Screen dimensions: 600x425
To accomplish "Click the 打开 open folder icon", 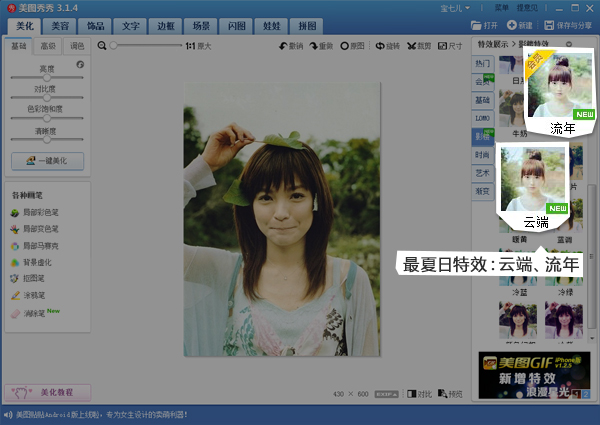I will pos(476,26).
